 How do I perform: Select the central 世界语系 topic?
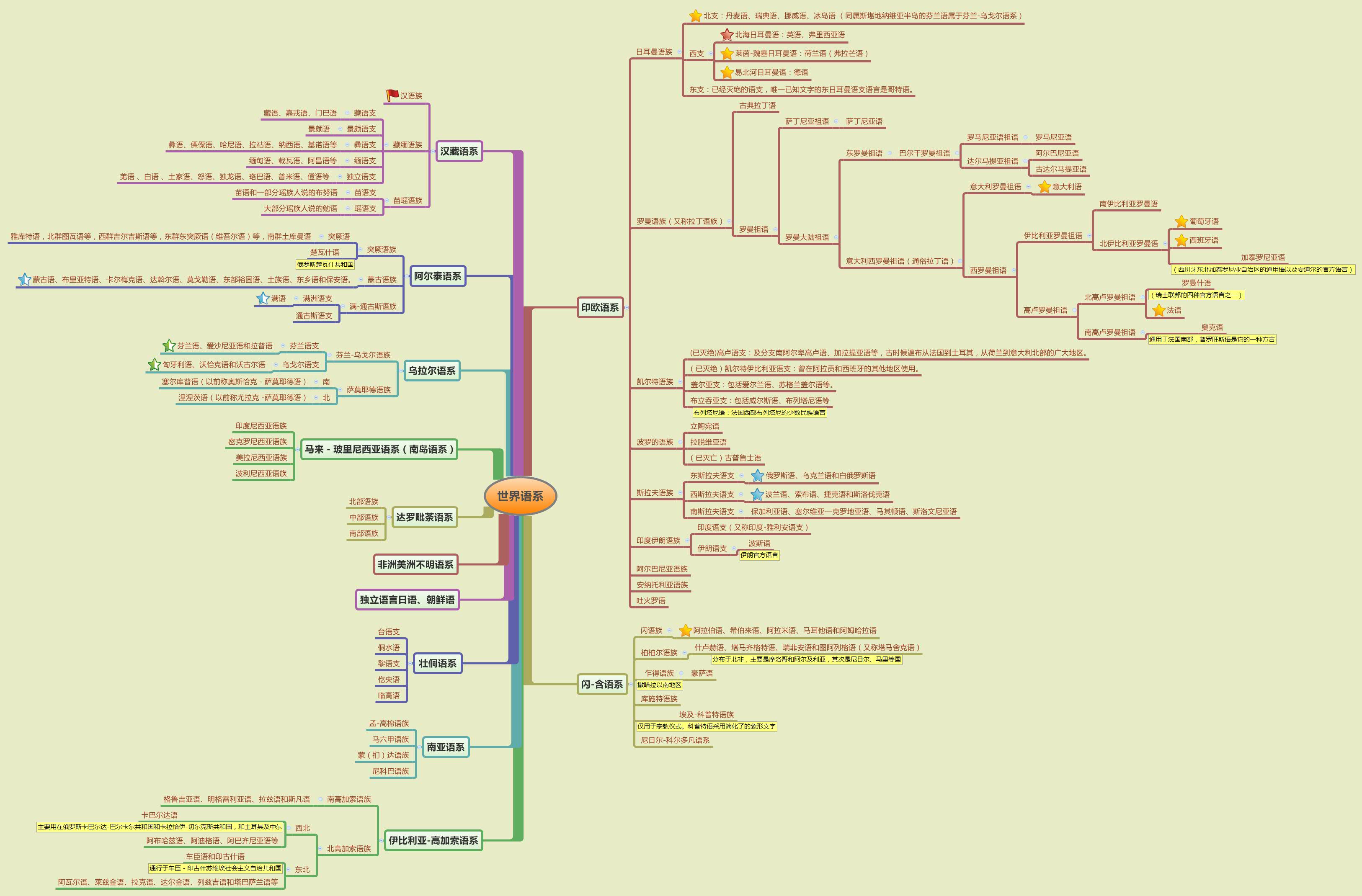tap(520, 496)
